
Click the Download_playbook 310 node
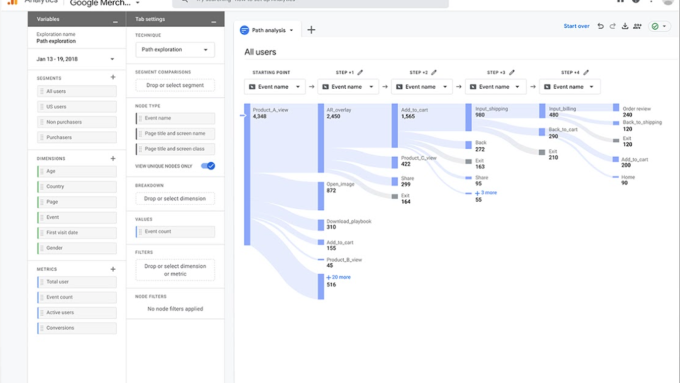point(321,225)
